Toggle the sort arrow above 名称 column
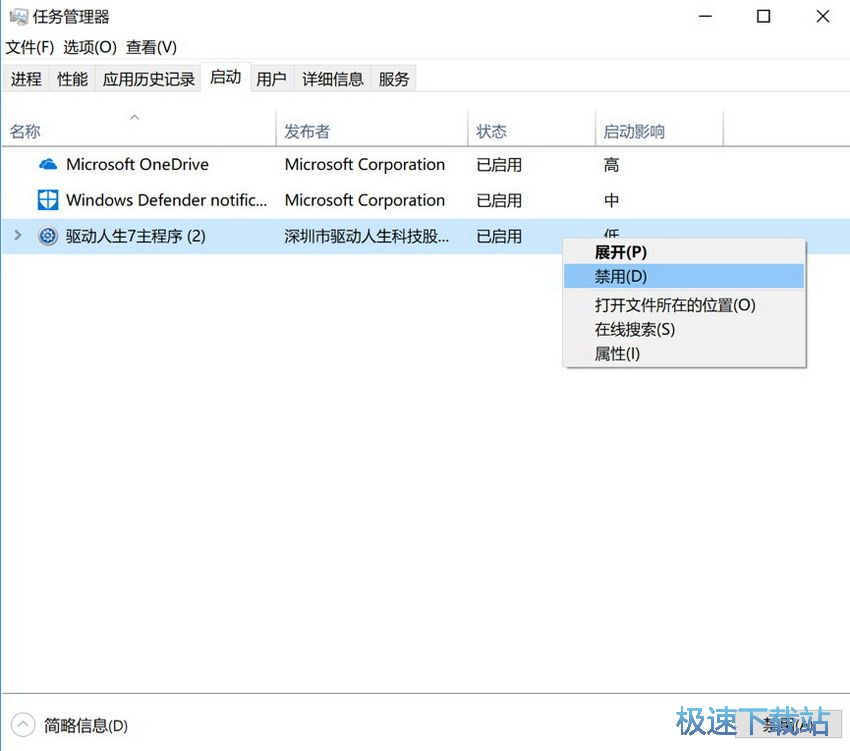Image resolution: width=850 pixels, height=751 pixels. tap(134, 117)
